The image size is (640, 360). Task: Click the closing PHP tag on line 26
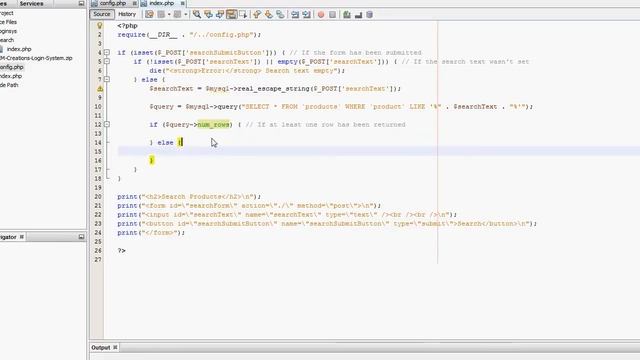click(x=122, y=251)
